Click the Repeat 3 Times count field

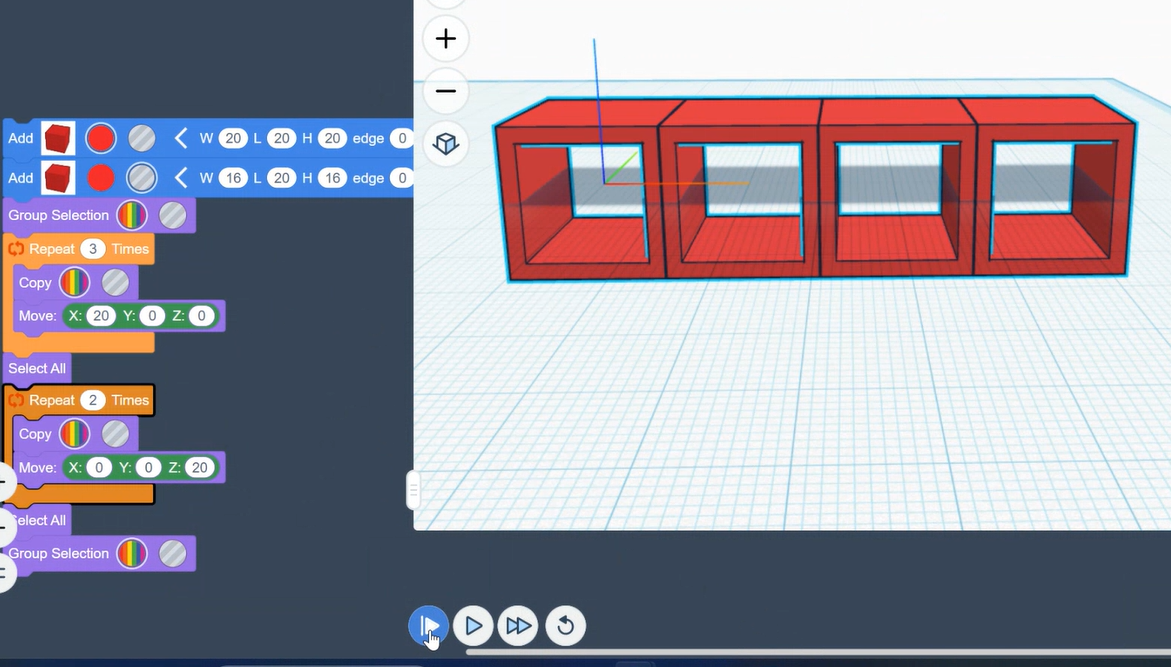point(93,249)
